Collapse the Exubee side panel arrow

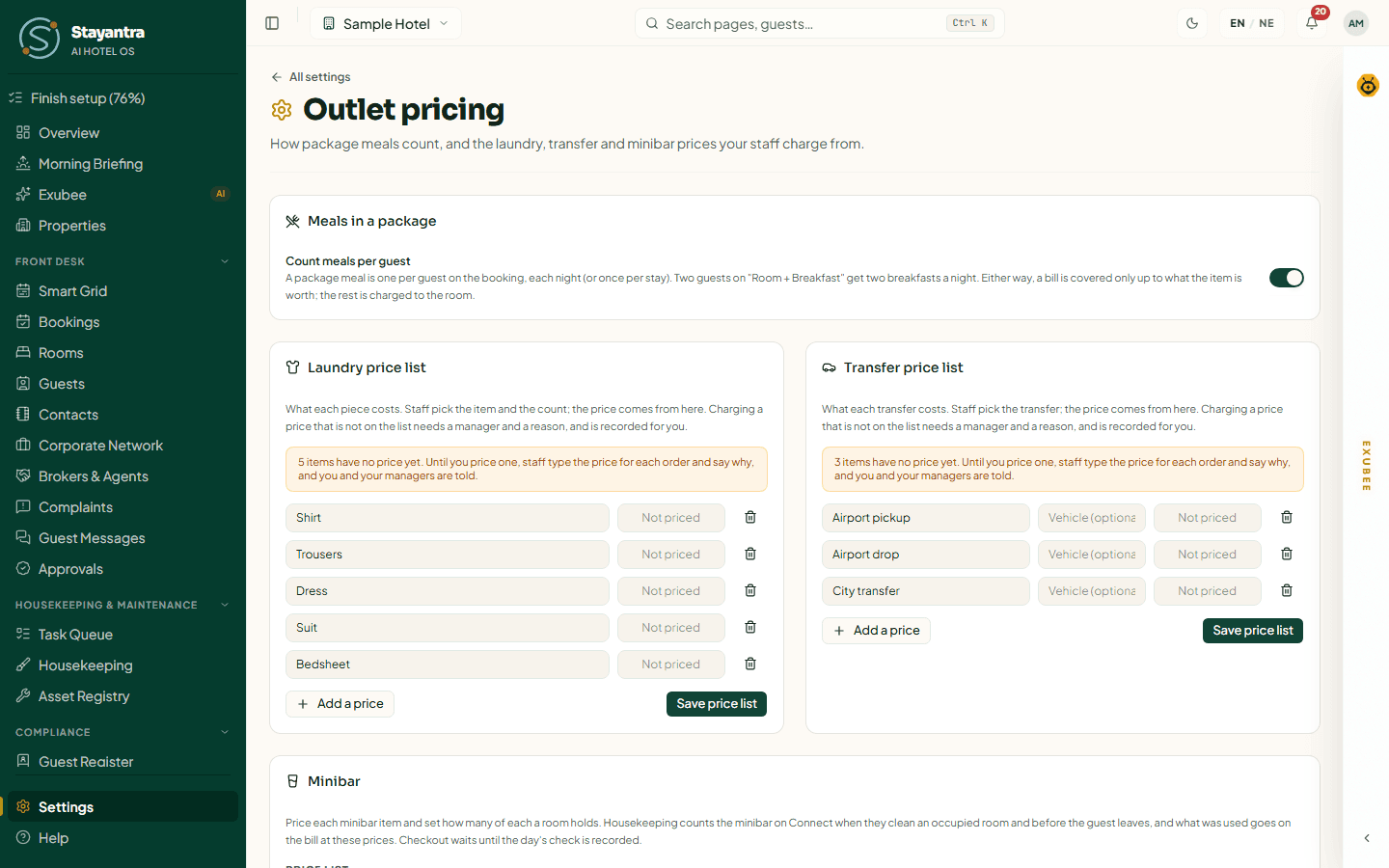pos(1367,838)
